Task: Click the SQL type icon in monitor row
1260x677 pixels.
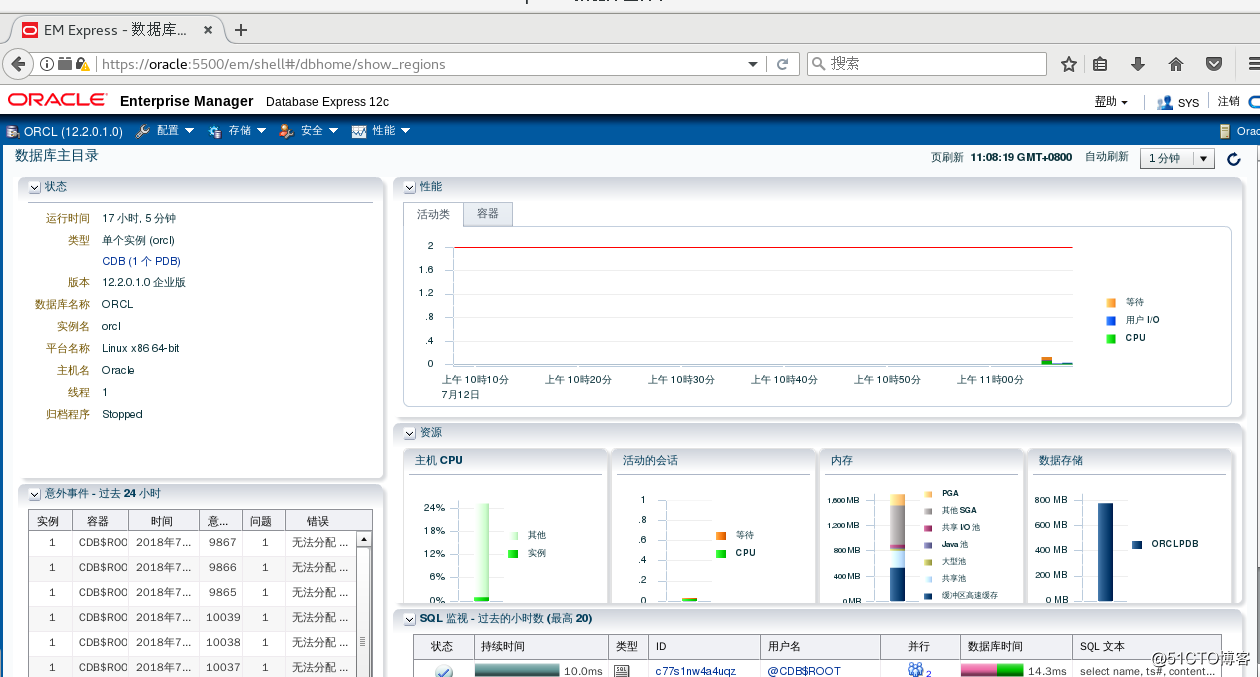Action: [622, 671]
